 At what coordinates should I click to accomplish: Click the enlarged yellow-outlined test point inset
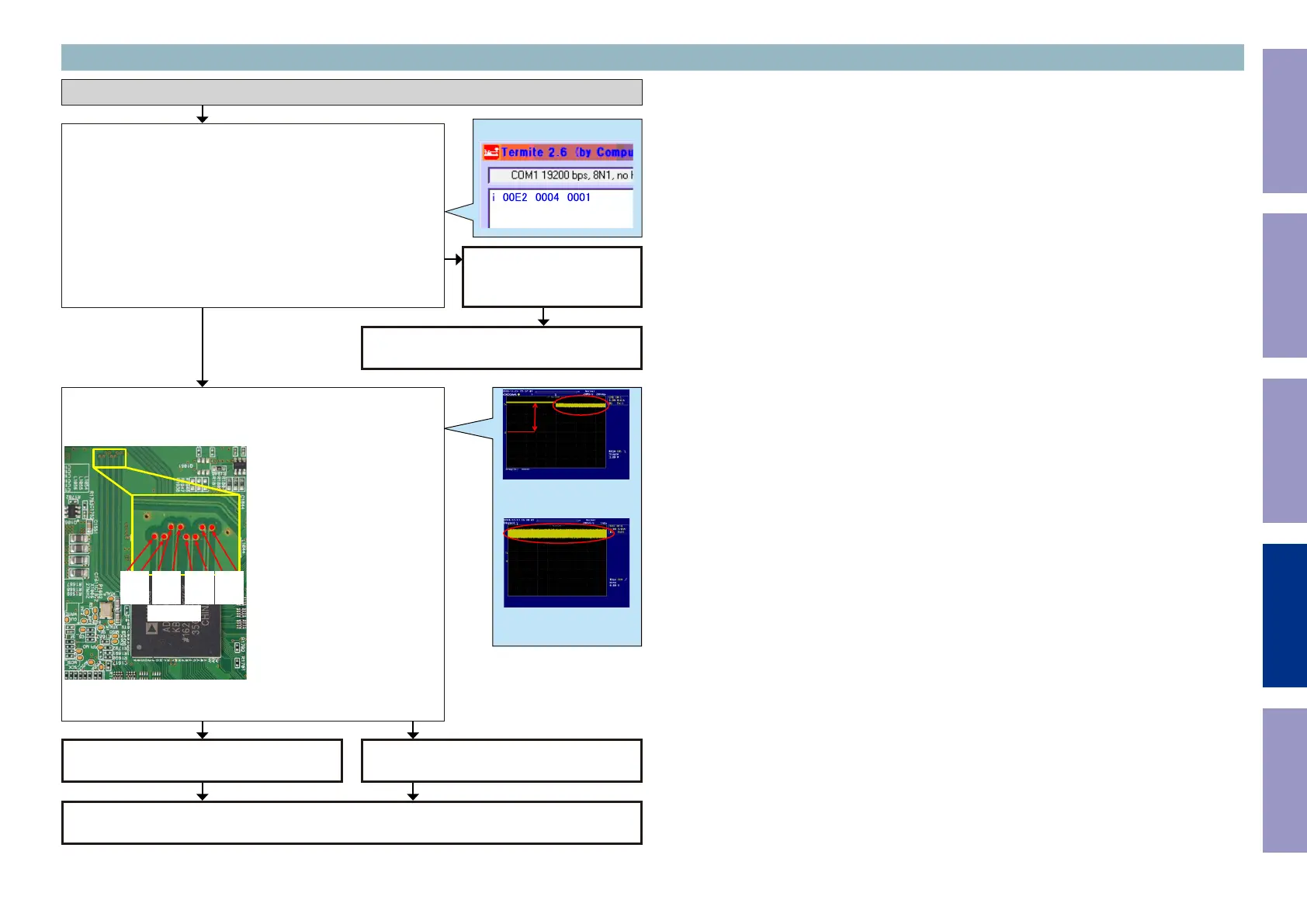coord(186,534)
